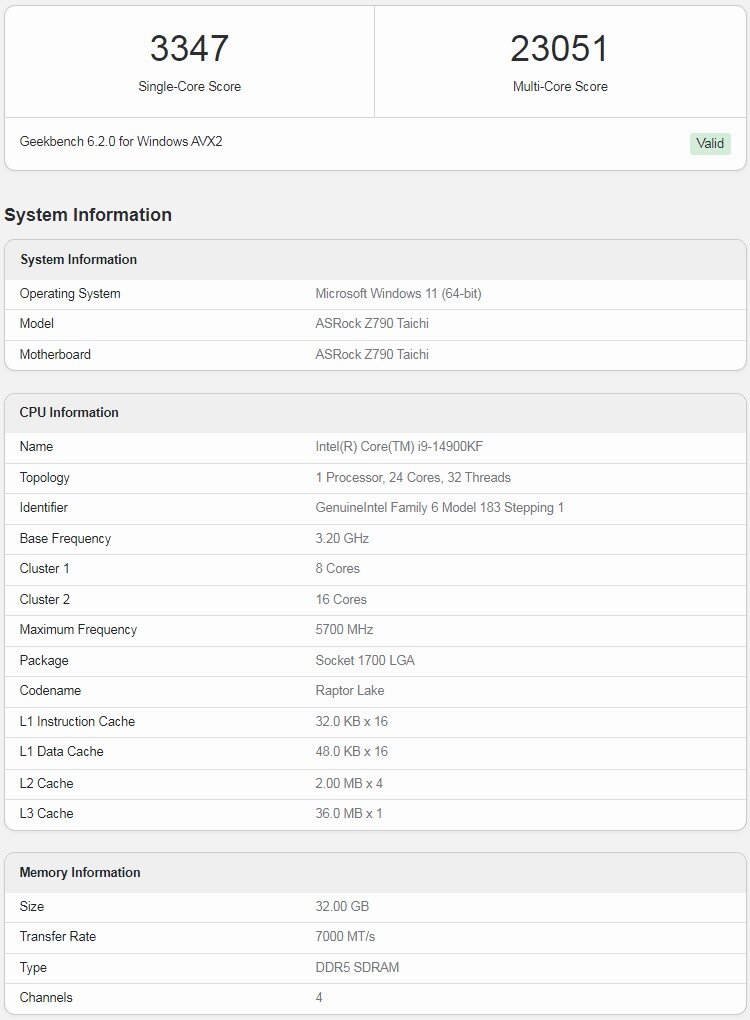Select the '48.0 KB x 16' value
This screenshot has width=750, height=1020.
(x=351, y=751)
